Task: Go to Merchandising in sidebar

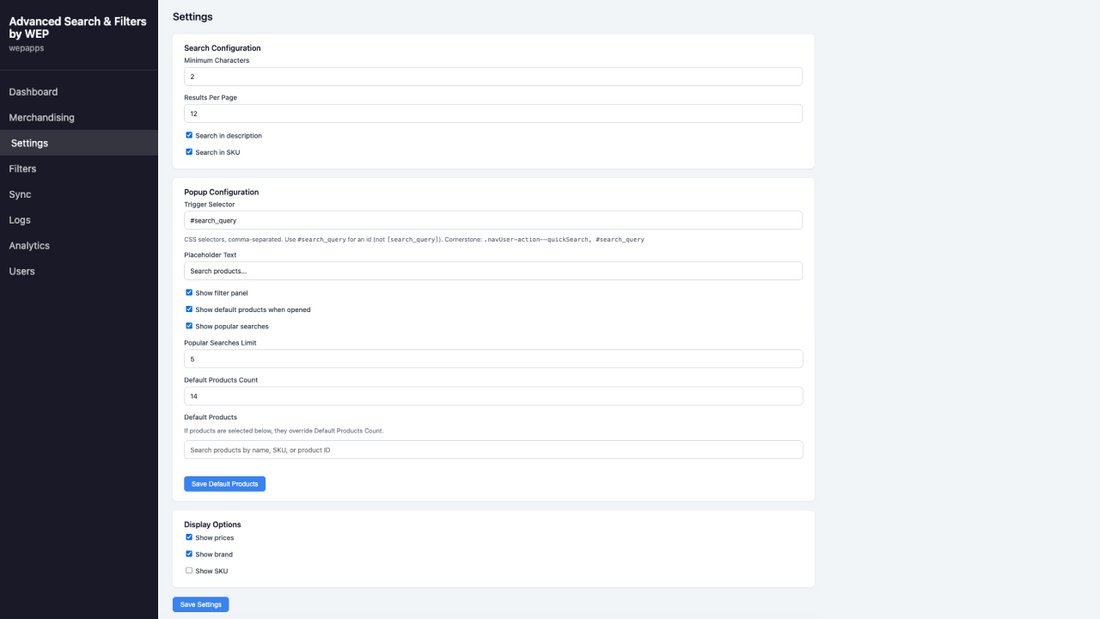Action: tap(41, 117)
